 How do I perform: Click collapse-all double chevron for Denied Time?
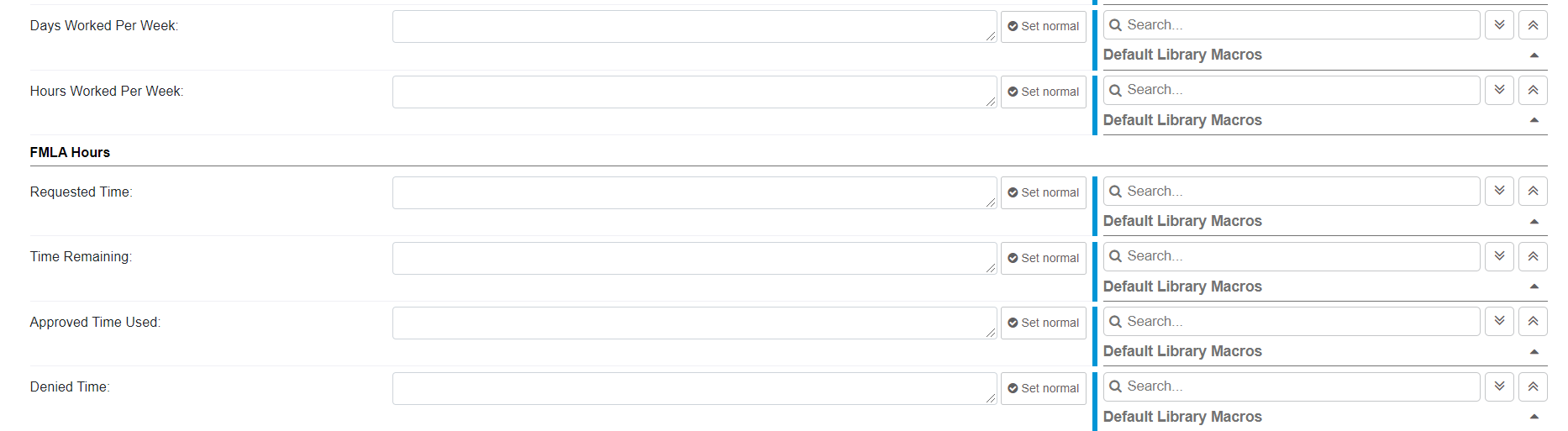point(1533,386)
